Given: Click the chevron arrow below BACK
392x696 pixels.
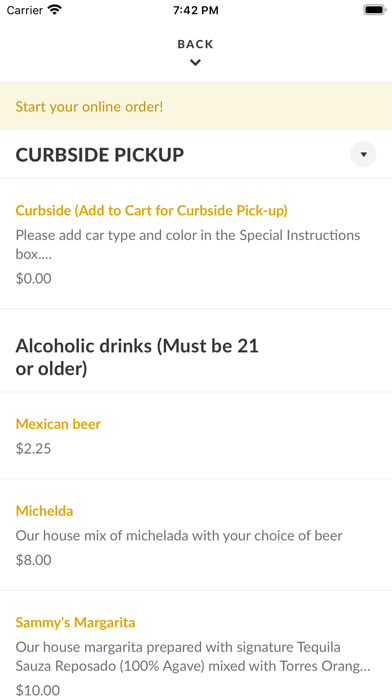Looking at the screenshot, I should [x=195, y=63].
